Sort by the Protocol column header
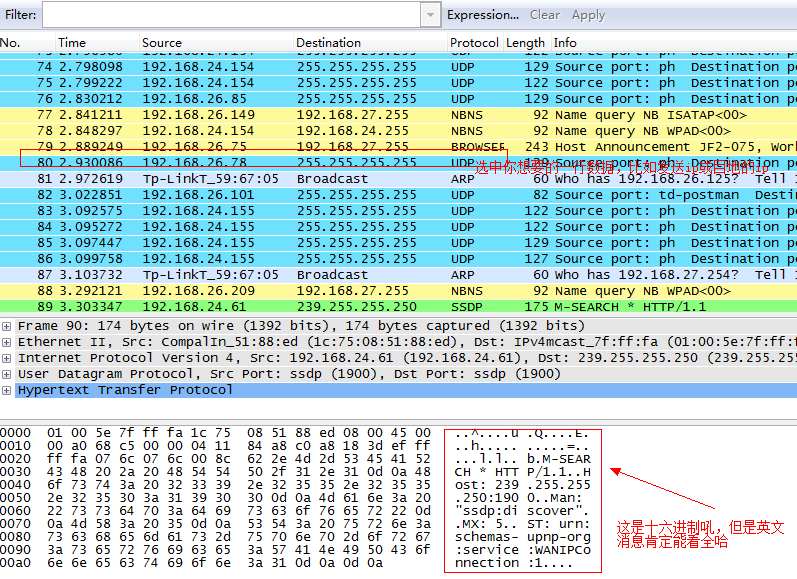Viewport: 797px width, 579px height. (x=475, y=43)
